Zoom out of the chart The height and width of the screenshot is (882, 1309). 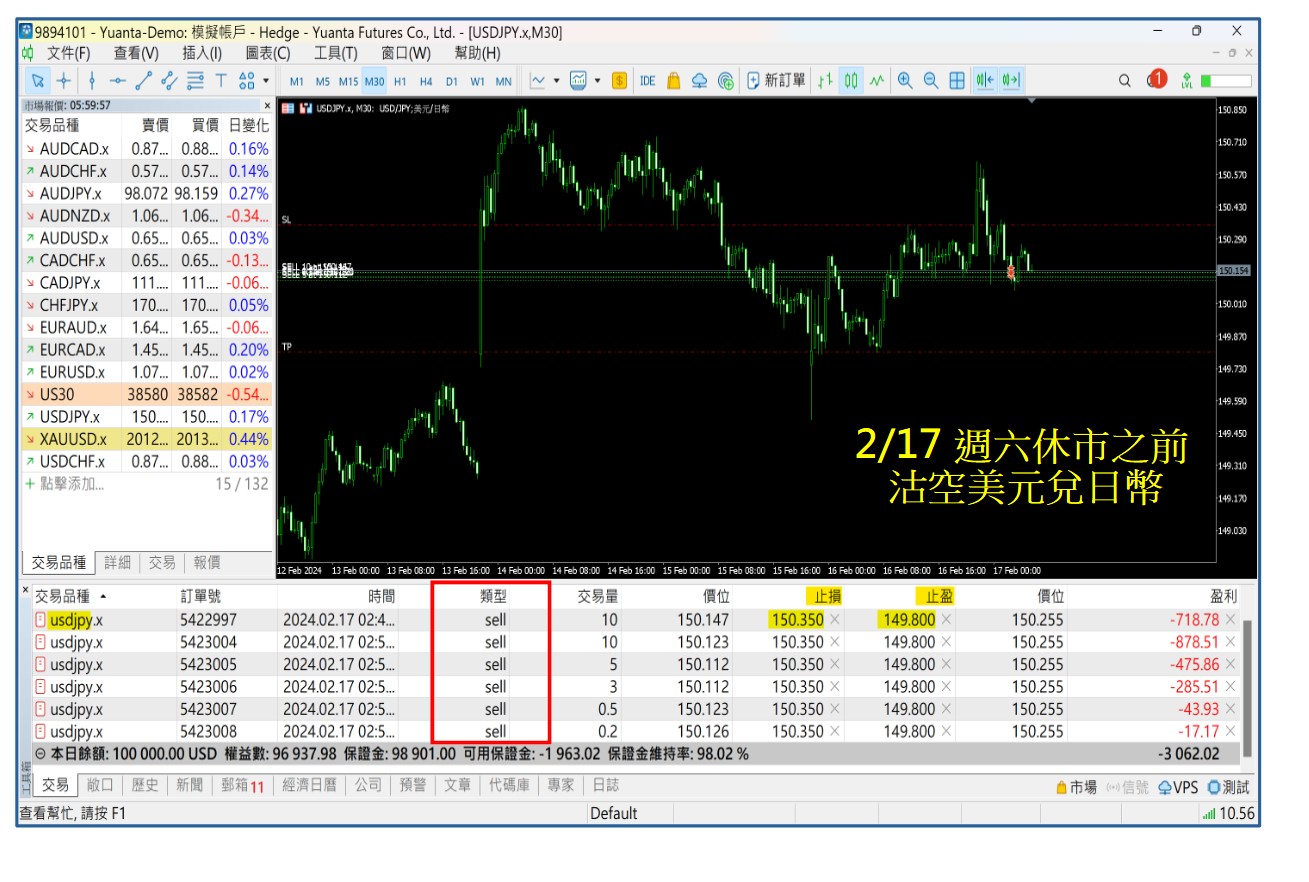[931, 81]
